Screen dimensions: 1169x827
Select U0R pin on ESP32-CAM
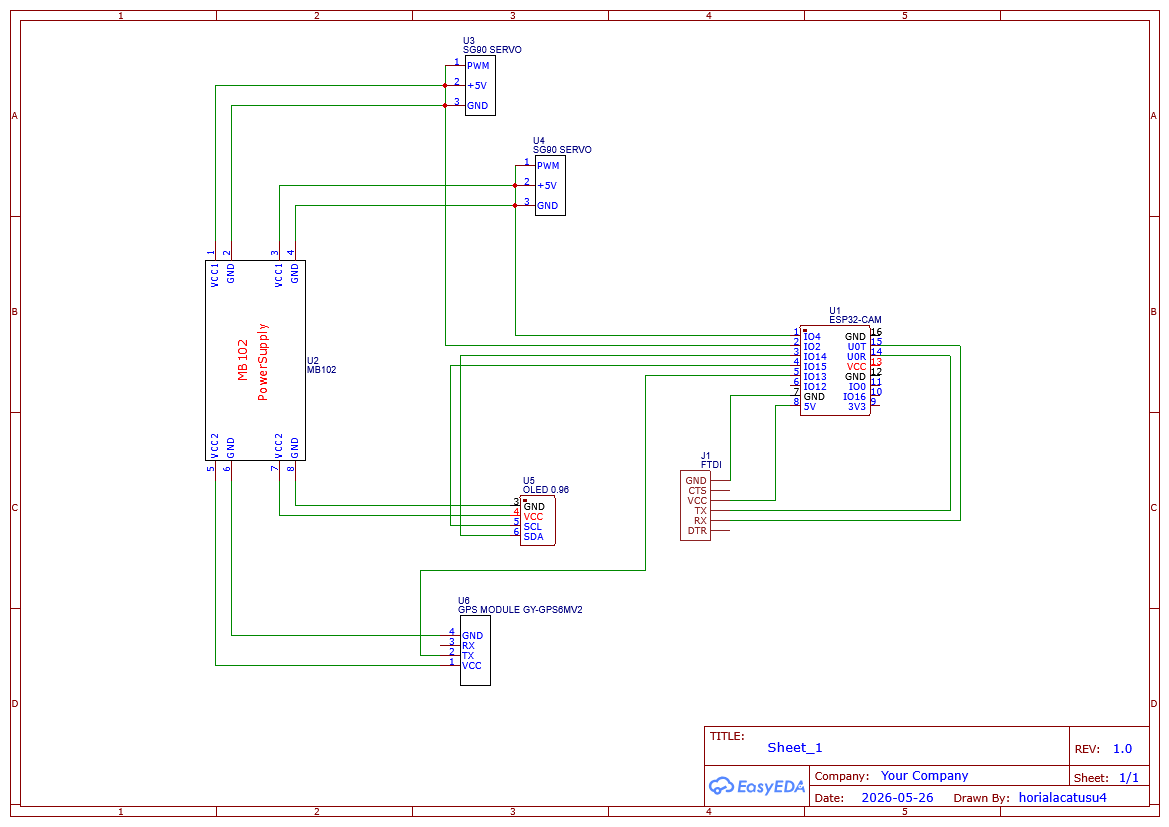(x=857, y=357)
